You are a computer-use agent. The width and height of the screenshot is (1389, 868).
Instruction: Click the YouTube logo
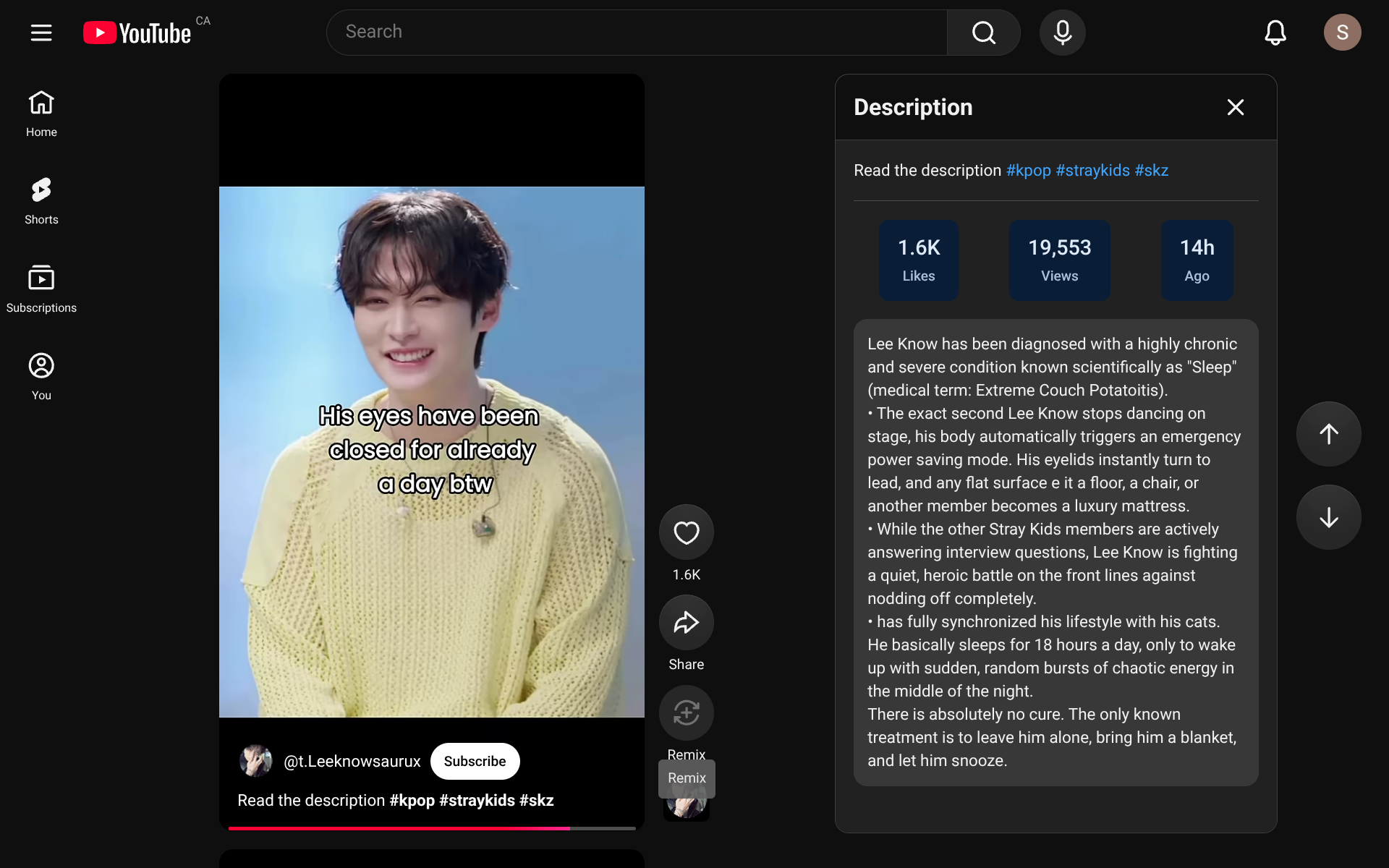click(137, 33)
